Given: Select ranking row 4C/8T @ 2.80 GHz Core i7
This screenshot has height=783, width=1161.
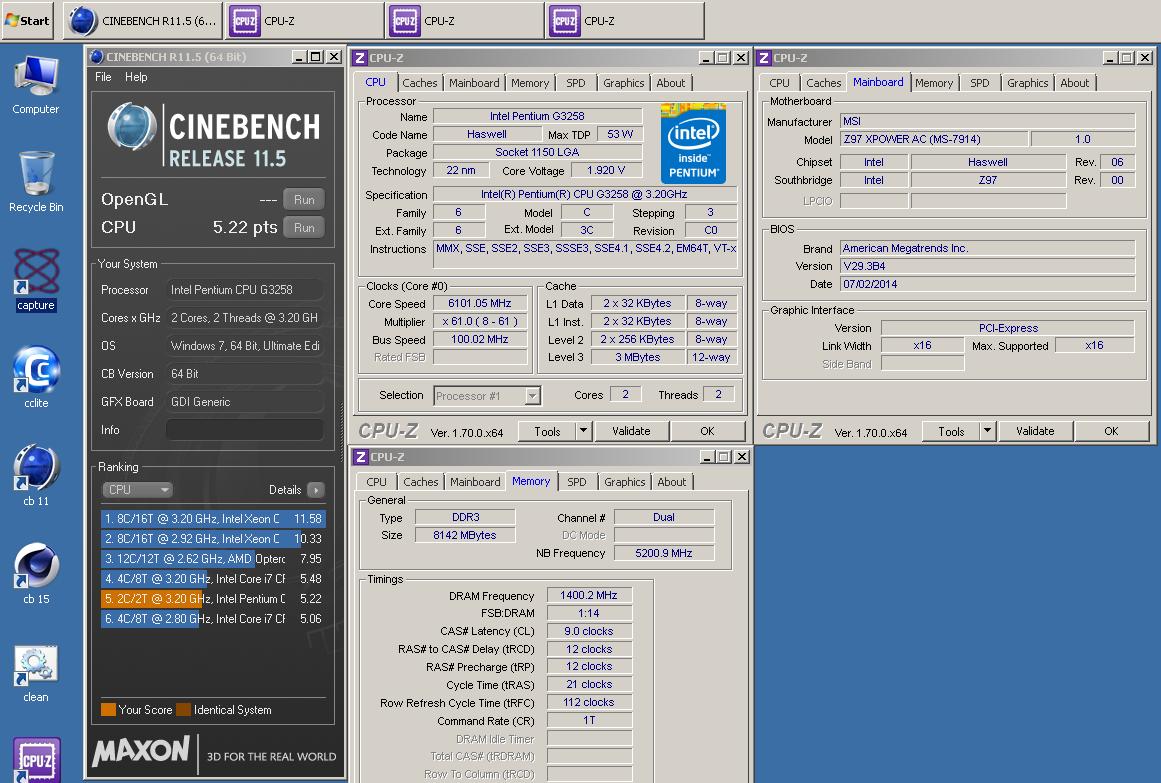Looking at the screenshot, I should [213, 619].
